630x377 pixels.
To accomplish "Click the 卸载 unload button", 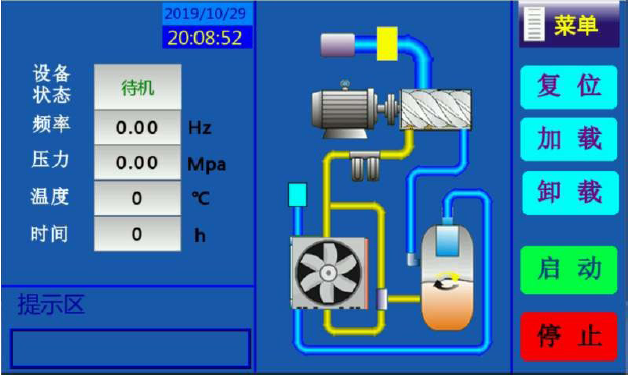I will tap(570, 193).
